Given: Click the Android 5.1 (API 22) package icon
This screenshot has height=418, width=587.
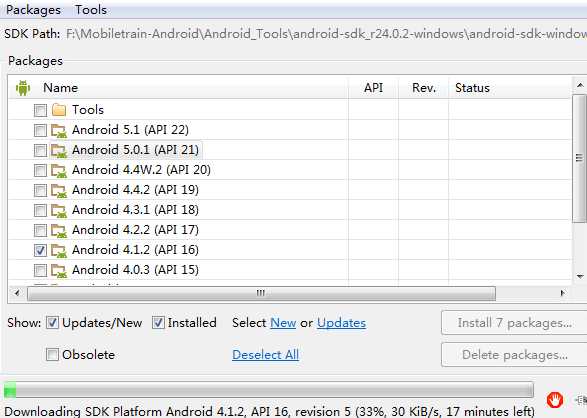Looking at the screenshot, I should click(59, 130).
